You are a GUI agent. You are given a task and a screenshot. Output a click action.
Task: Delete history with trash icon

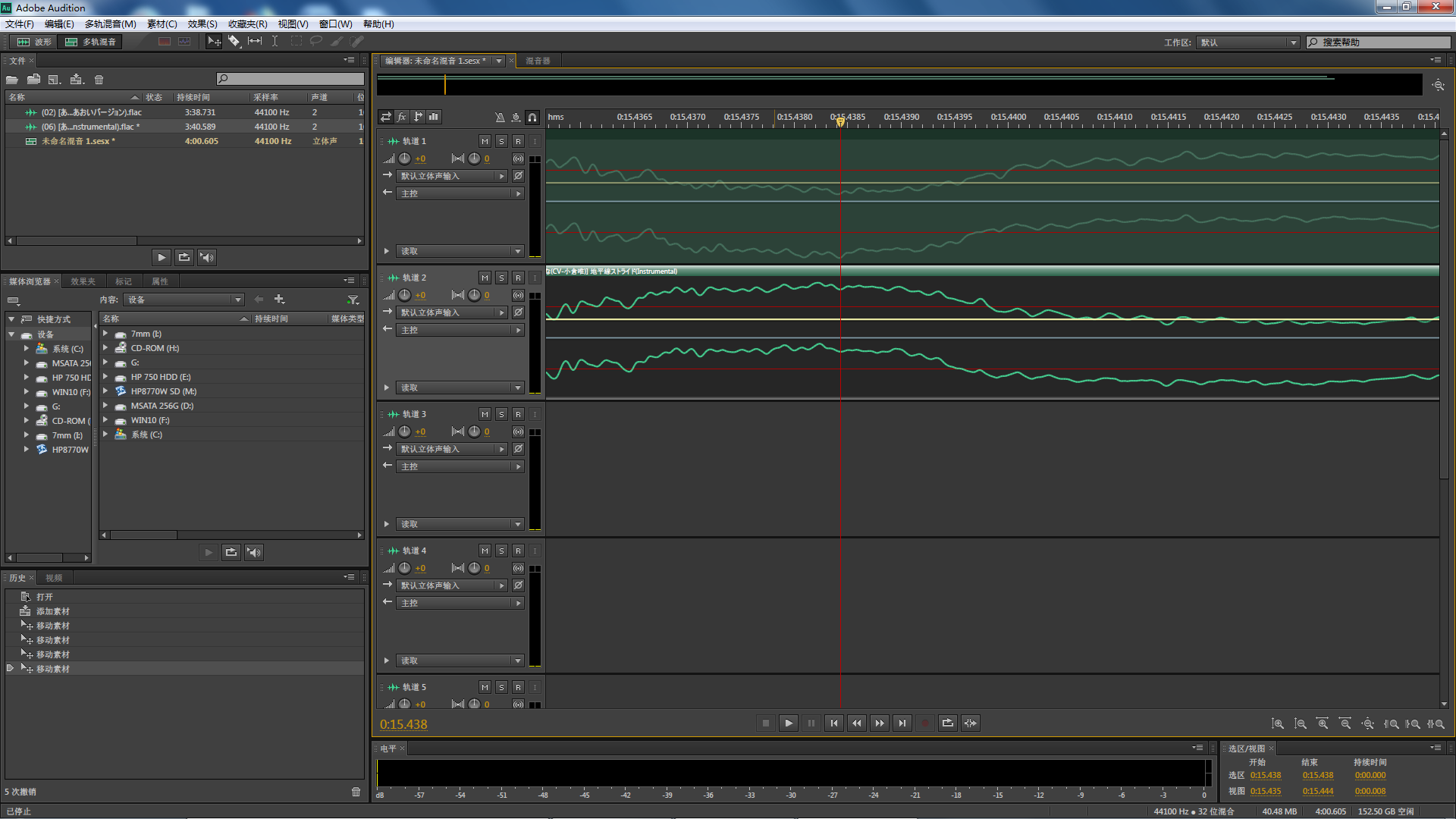coord(356,792)
